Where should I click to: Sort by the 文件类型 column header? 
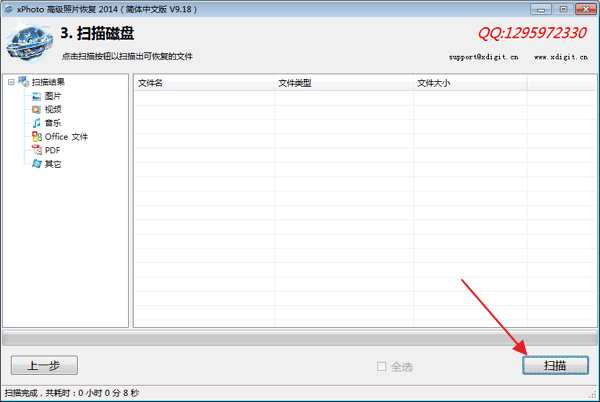pos(344,83)
